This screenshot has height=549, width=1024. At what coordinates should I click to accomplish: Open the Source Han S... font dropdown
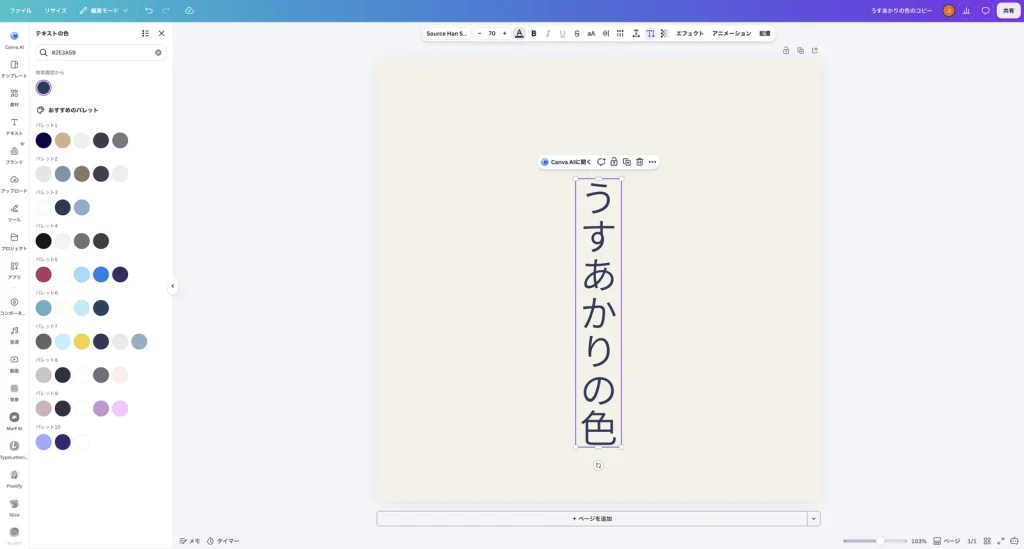[447, 33]
